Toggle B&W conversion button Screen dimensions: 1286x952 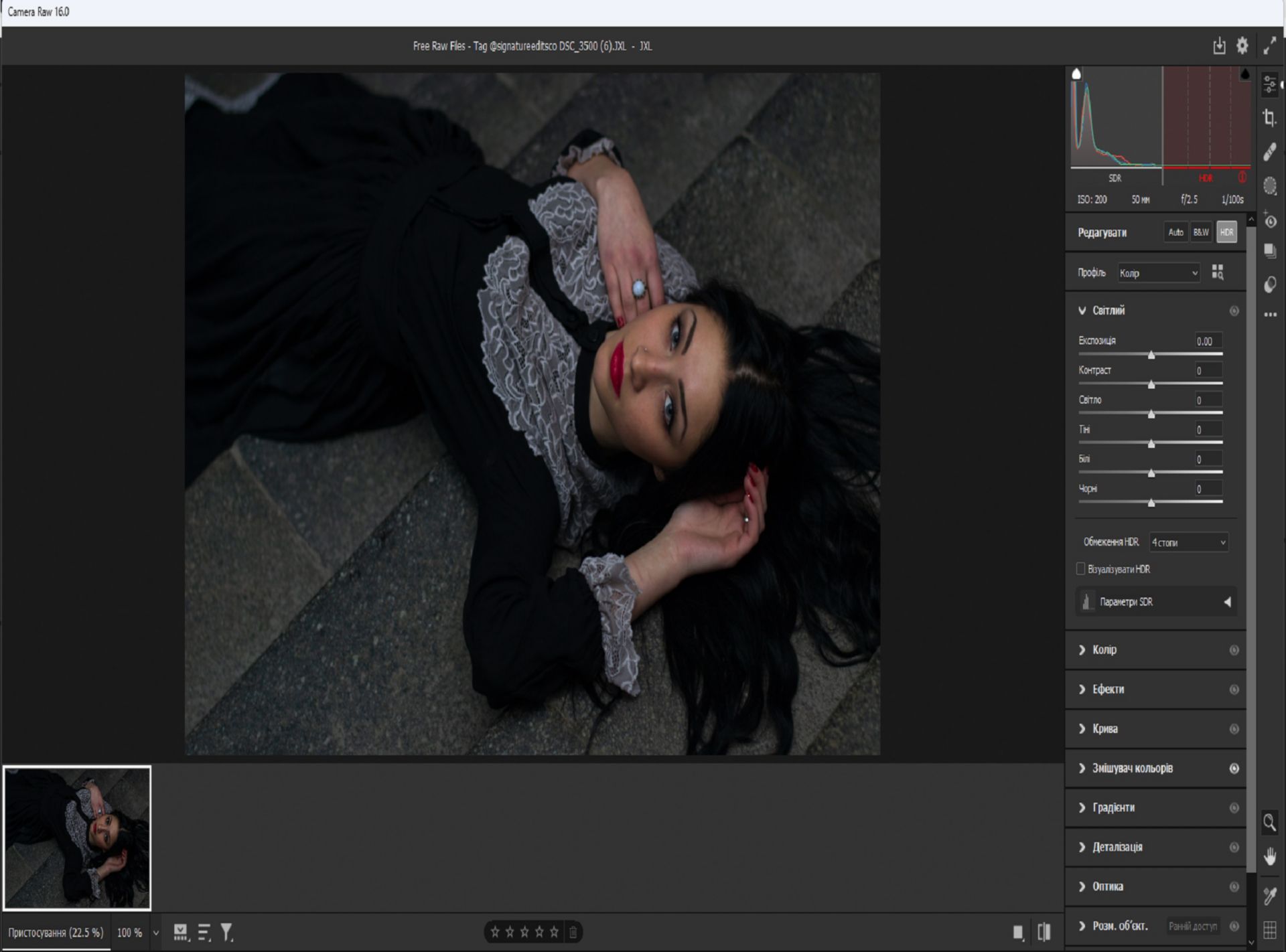[1201, 232]
